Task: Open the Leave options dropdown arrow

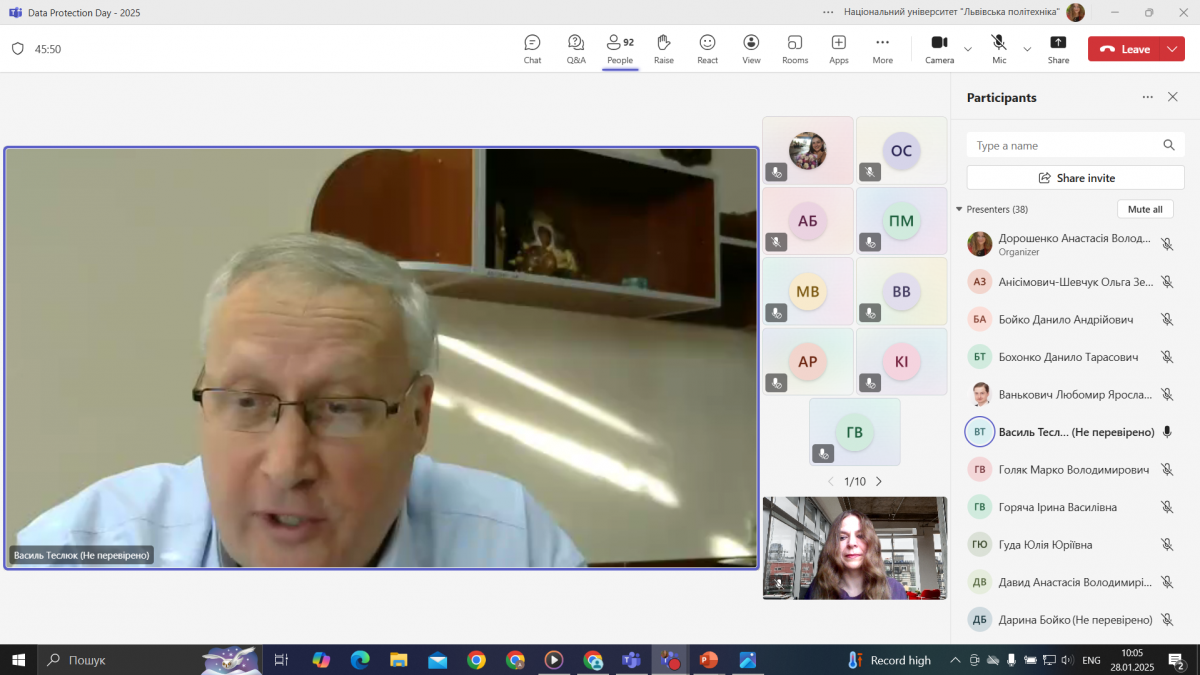Action: point(1173,49)
